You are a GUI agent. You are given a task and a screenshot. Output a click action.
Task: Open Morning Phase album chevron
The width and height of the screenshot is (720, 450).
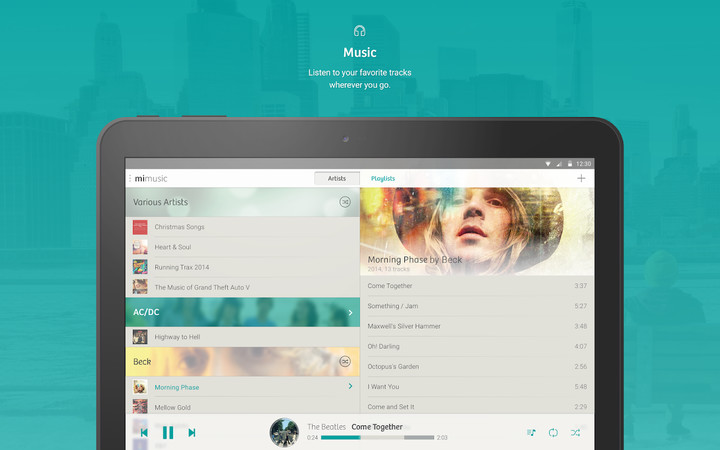(x=349, y=386)
